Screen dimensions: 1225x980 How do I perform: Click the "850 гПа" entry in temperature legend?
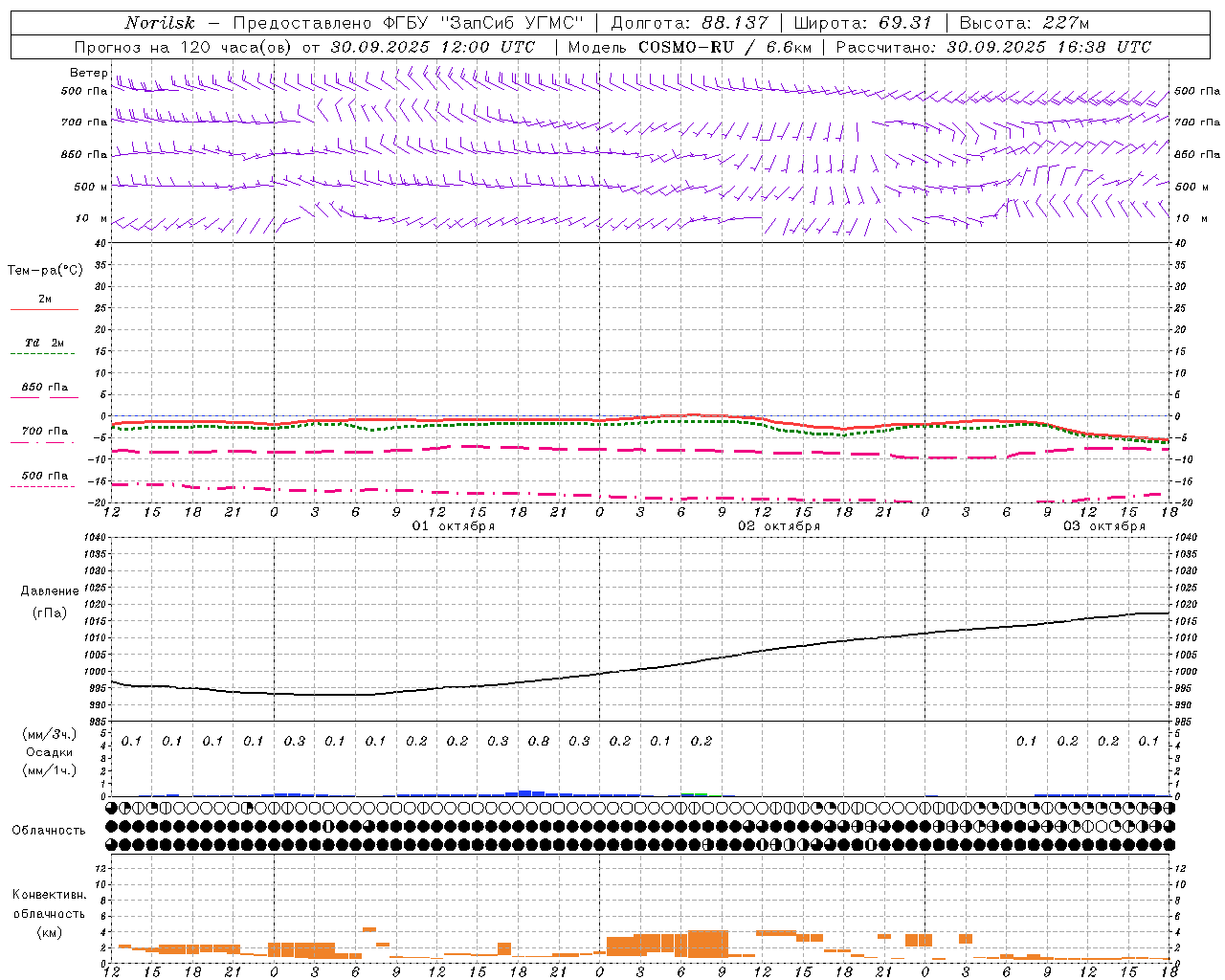(x=44, y=388)
